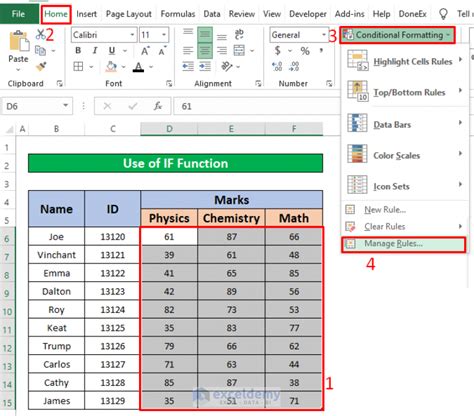Click the formula bar showing 61
The height and width of the screenshot is (416, 474).
coord(257,106)
